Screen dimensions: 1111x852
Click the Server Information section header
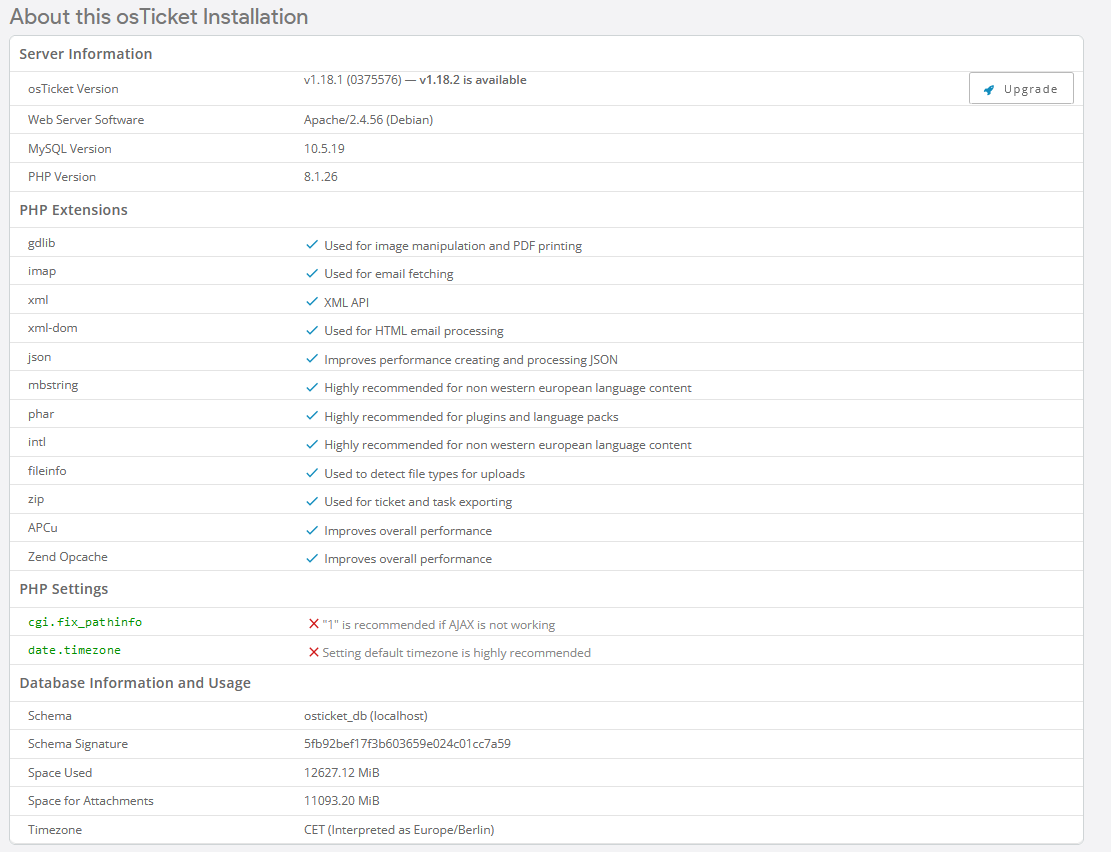coord(86,54)
